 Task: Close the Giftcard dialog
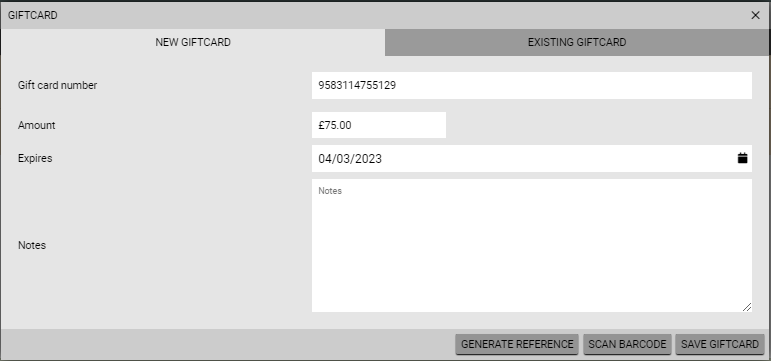click(755, 15)
